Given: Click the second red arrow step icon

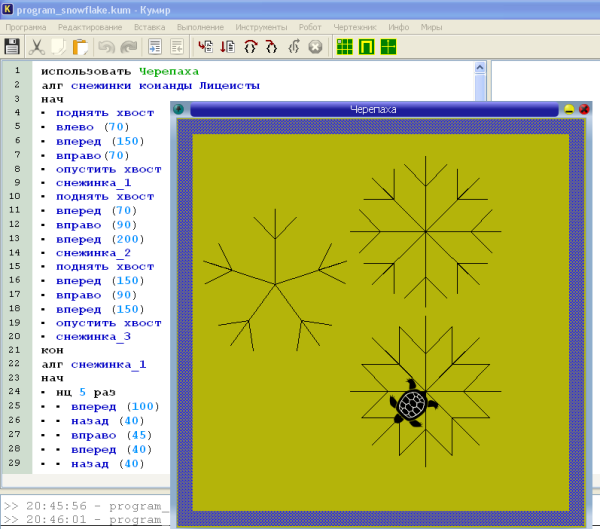Looking at the screenshot, I should point(227,46).
